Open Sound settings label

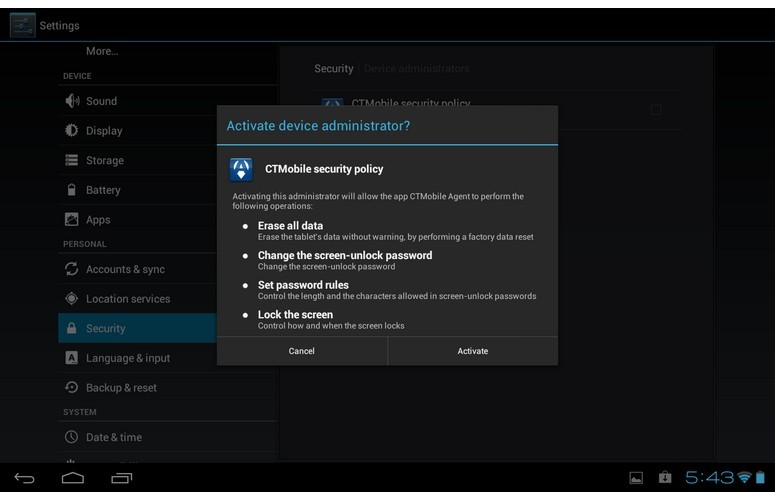(x=101, y=101)
